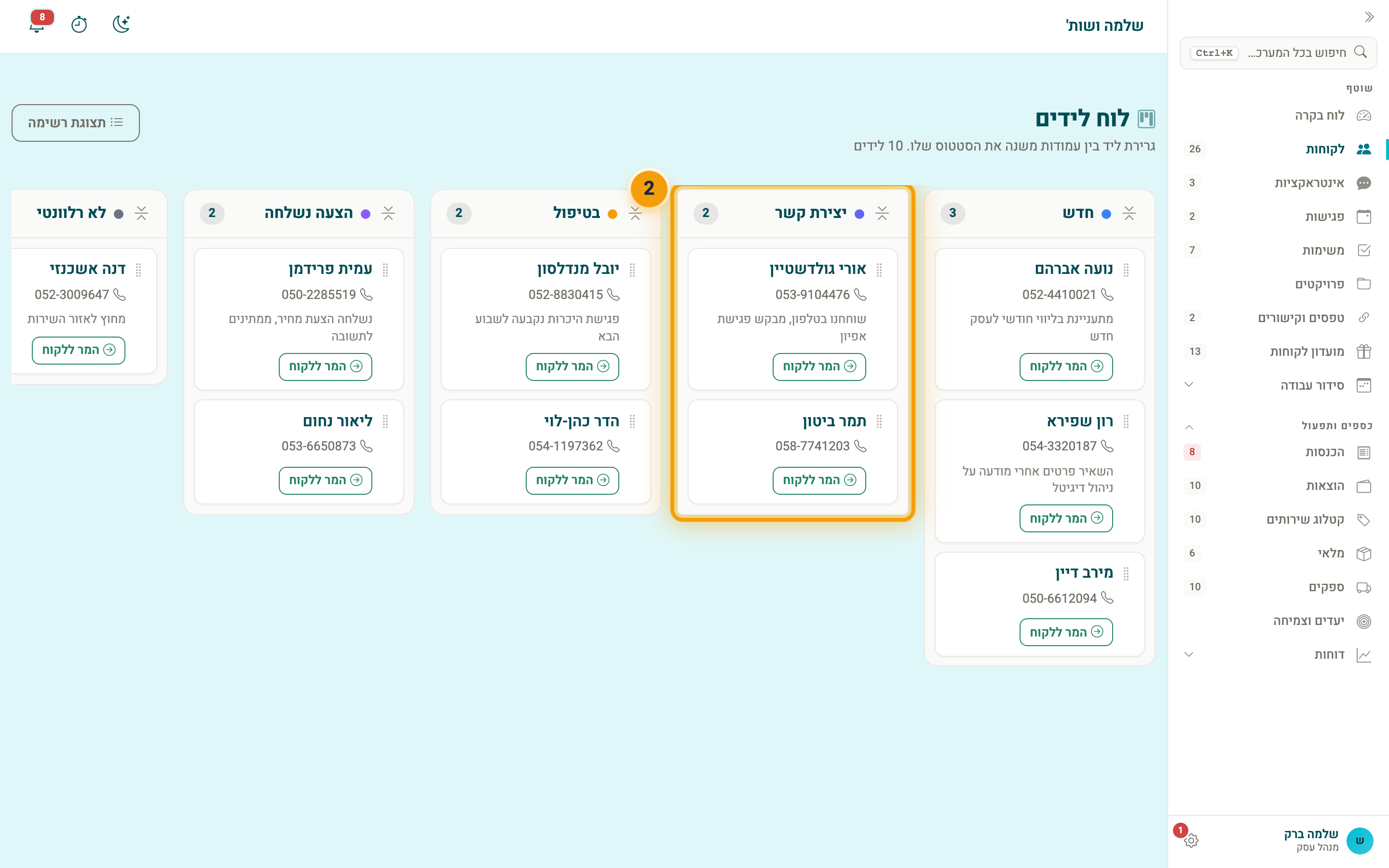The height and width of the screenshot is (868, 1389).
Task: Click the purple dot of הצעה נשלחה column
Action: pyautogui.click(x=366, y=214)
